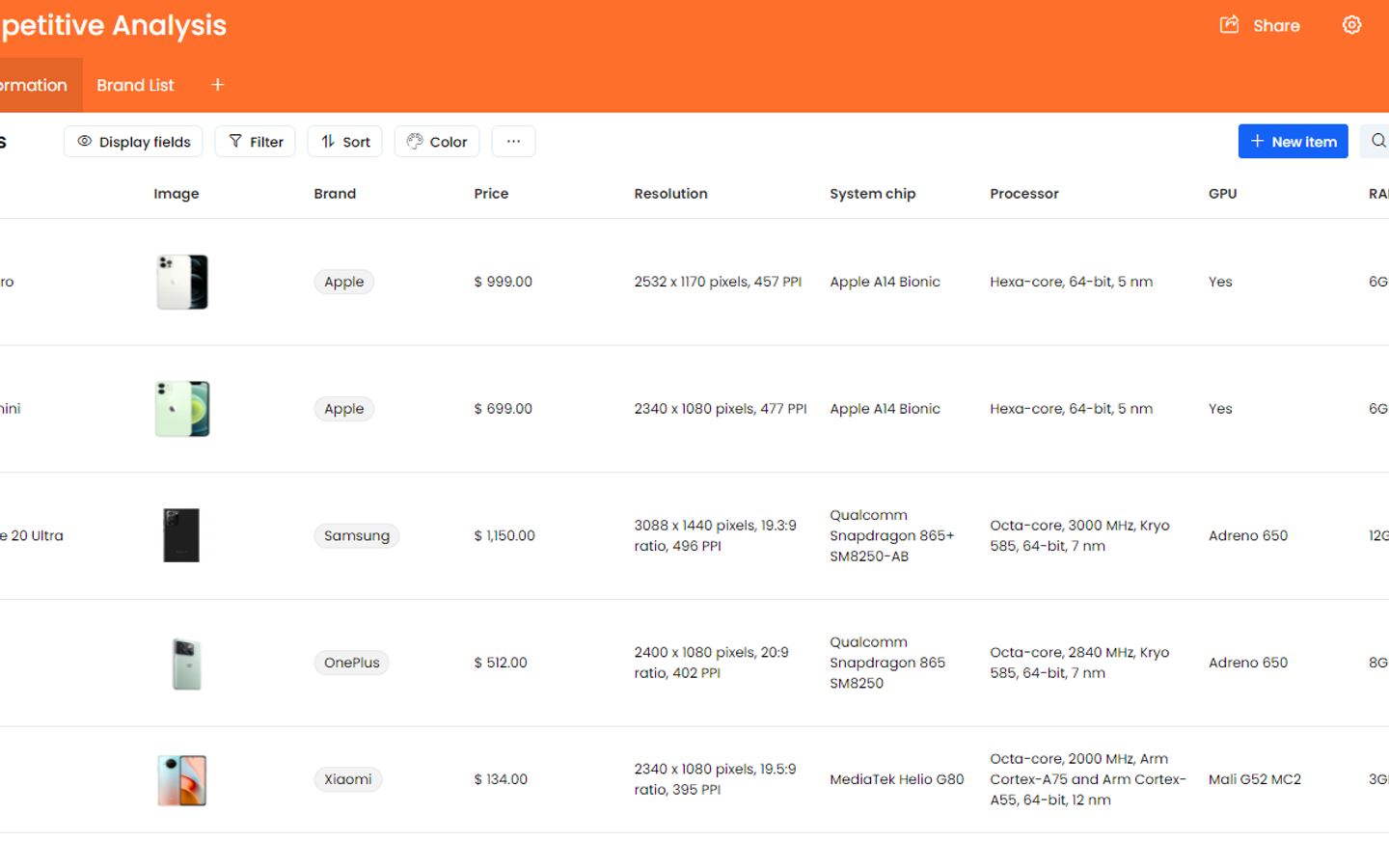
Task: Select the Snapdragon 865+ SM8250-AB cell
Action: [x=892, y=535]
